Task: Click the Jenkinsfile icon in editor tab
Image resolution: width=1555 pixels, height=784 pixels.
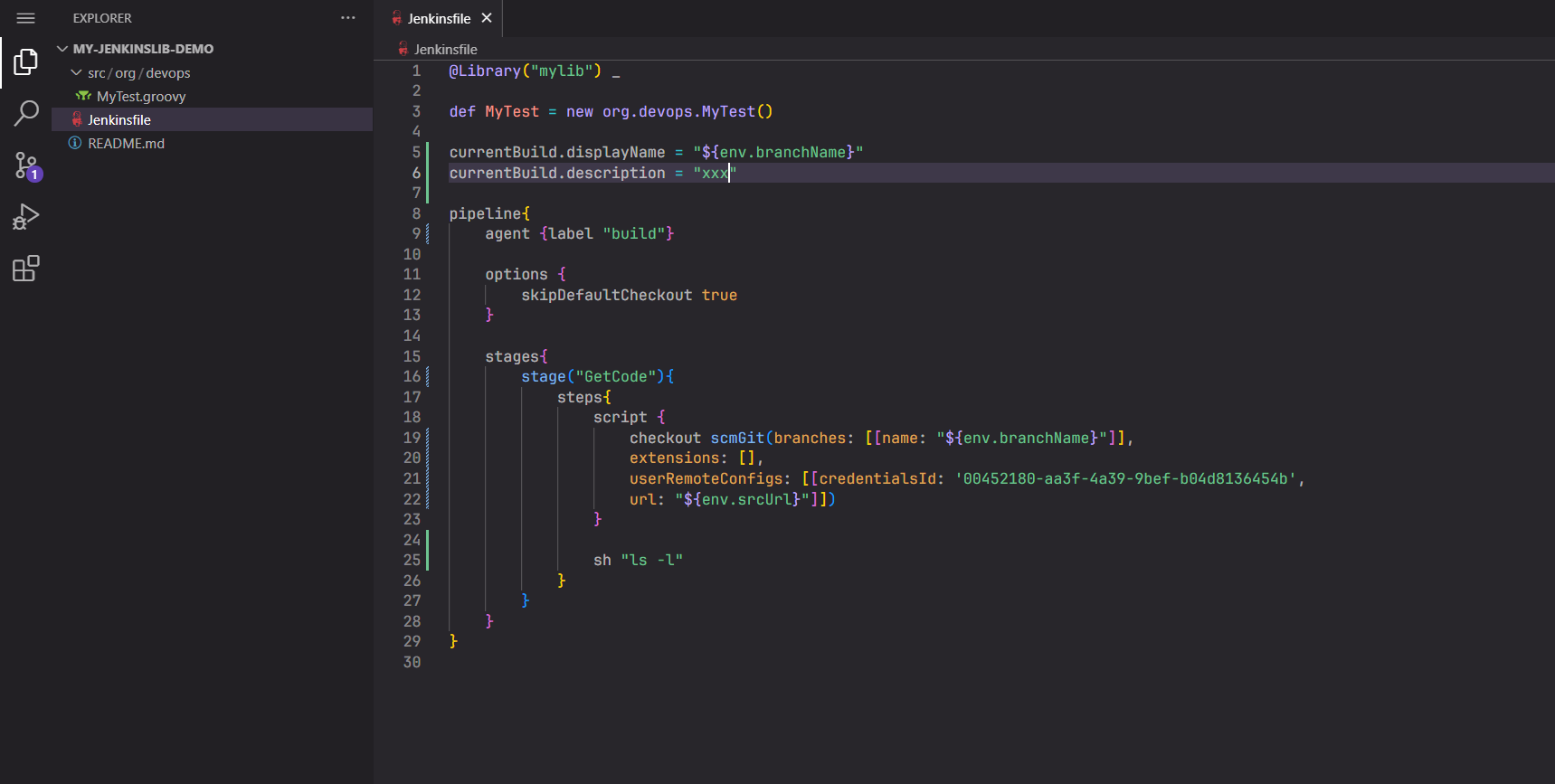Action: [x=396, y=18]
